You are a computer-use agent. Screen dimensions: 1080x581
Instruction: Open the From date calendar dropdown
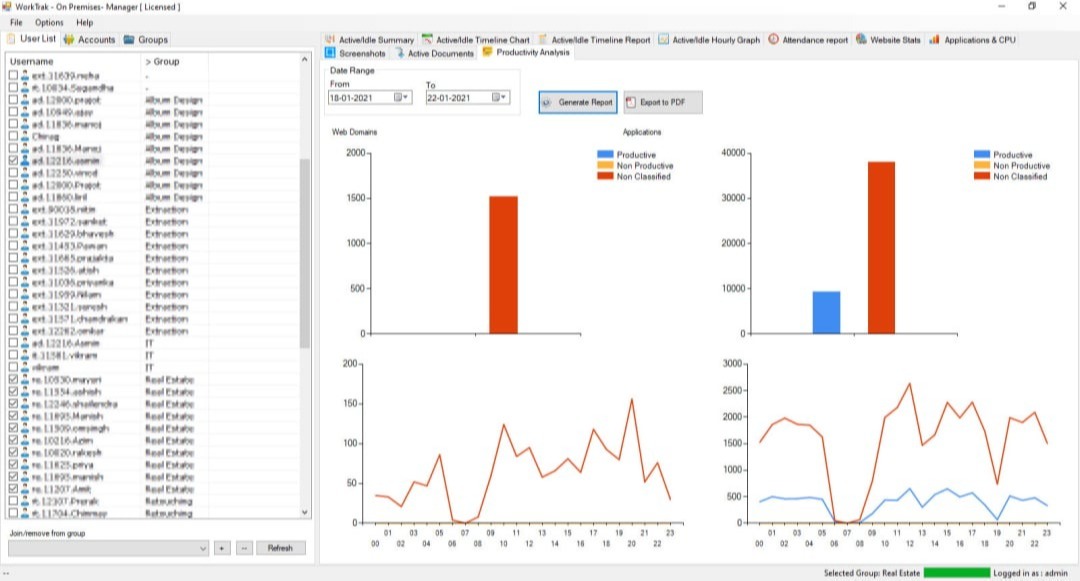[x=401, y=98]
